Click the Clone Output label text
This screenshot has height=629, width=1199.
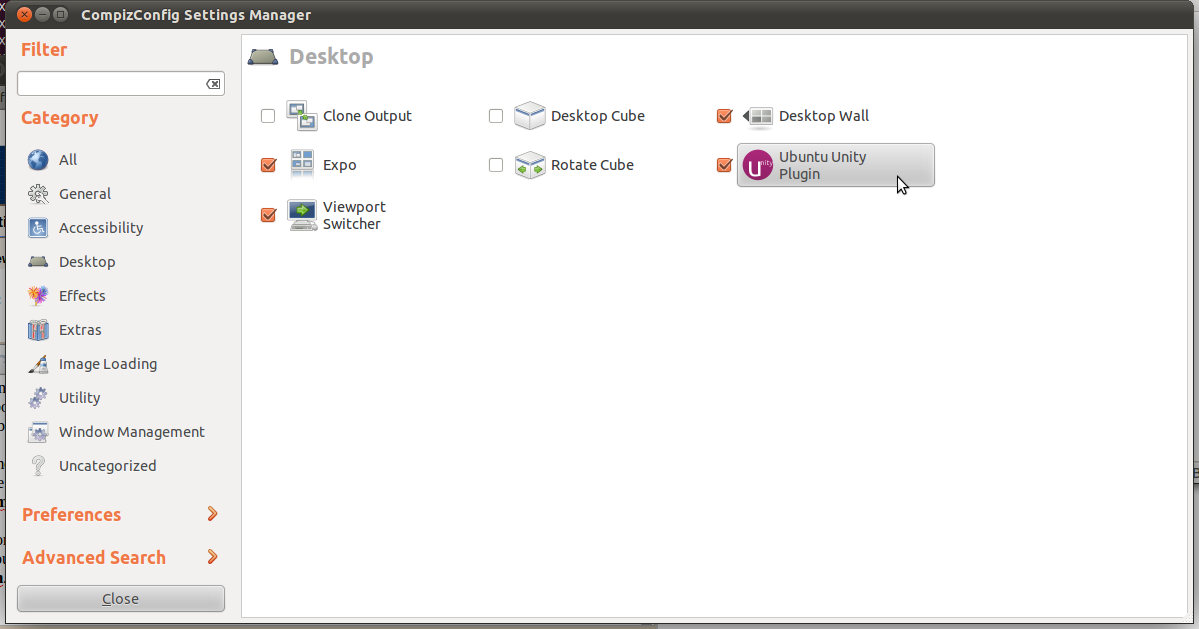367,116
